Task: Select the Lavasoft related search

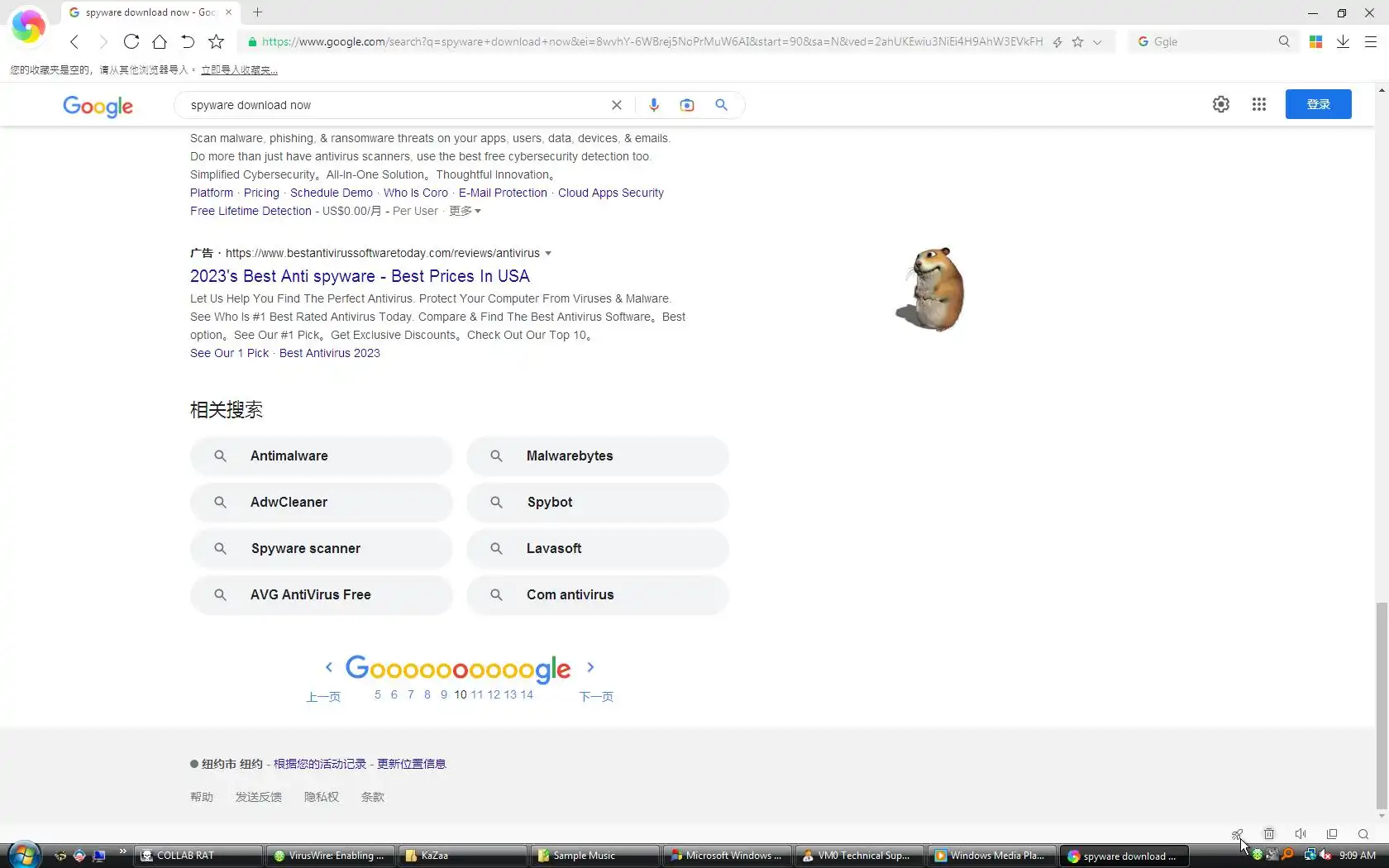Action: click(x=598, y=549)
